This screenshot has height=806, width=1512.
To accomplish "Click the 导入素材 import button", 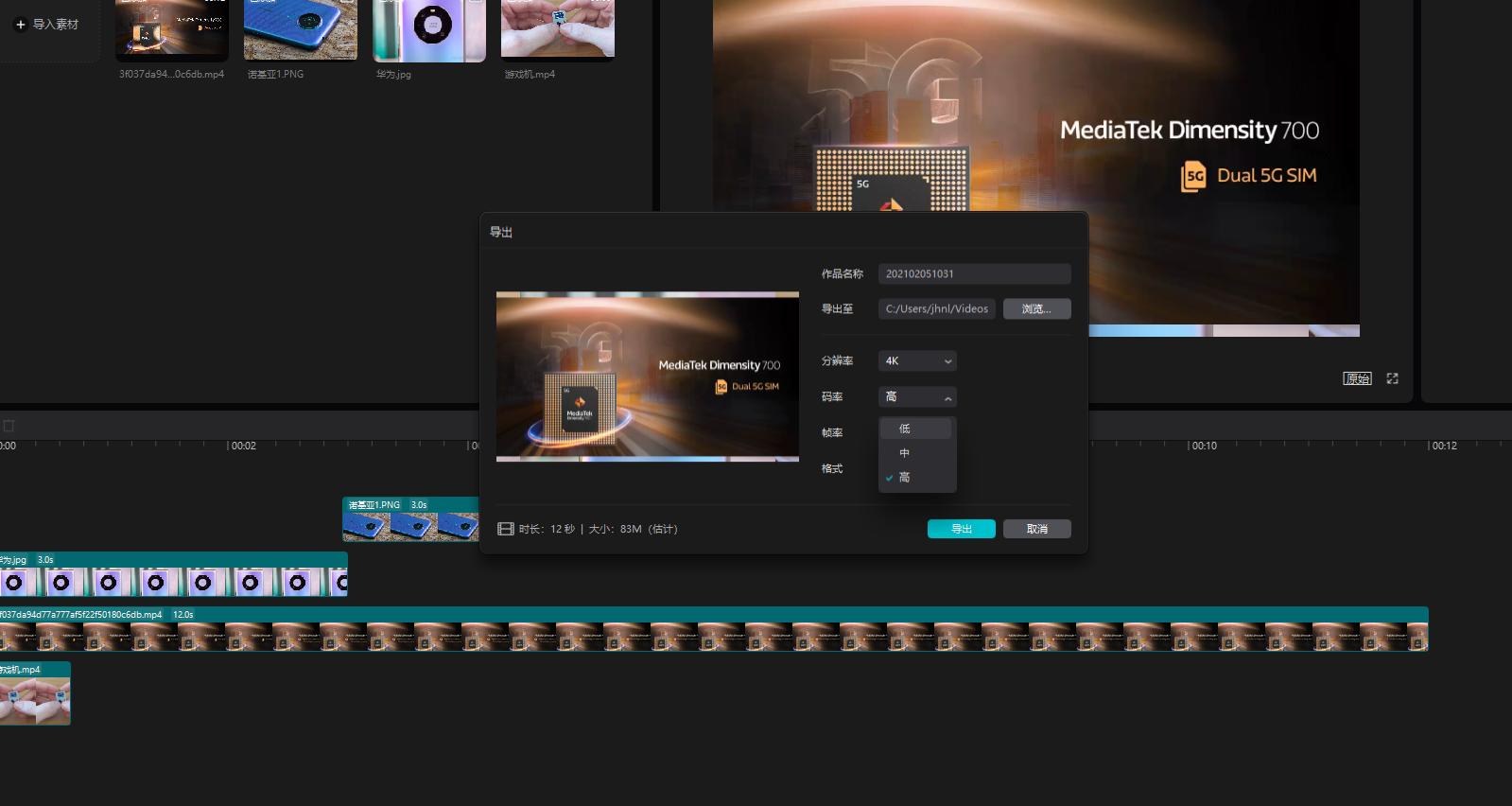I will click(x=47, y=25).
